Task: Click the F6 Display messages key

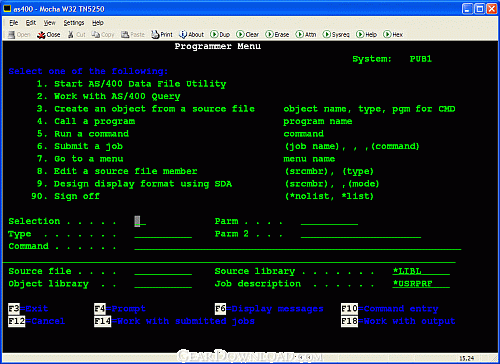Action: coord(269,309)
